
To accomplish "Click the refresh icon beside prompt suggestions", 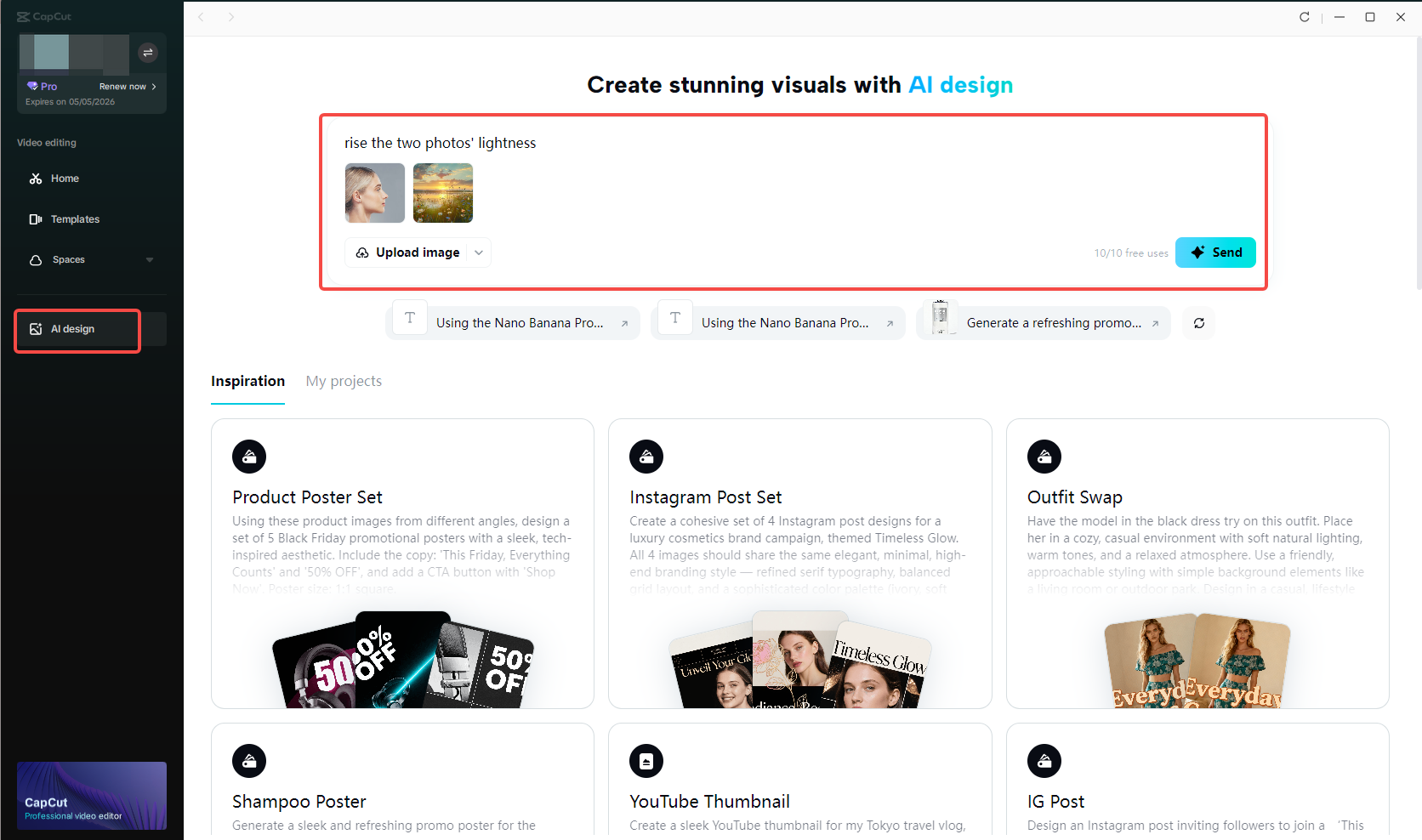I will click(1198, 323).
